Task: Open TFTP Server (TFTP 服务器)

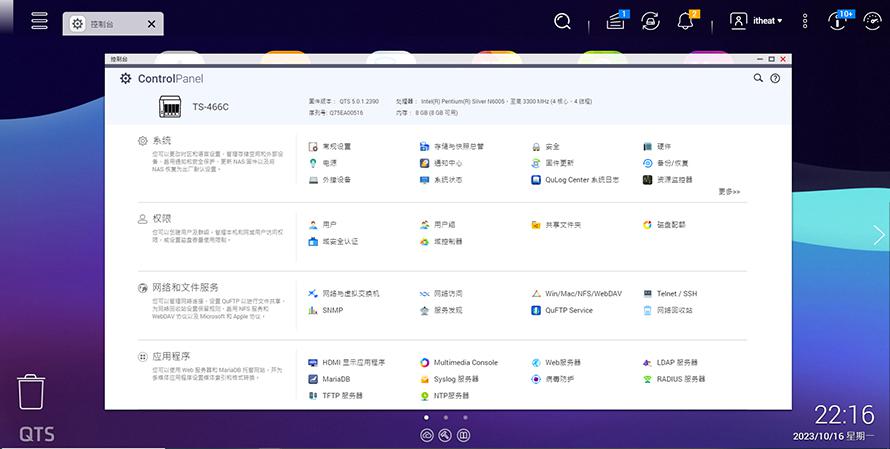Action: [x=335, y=395]
